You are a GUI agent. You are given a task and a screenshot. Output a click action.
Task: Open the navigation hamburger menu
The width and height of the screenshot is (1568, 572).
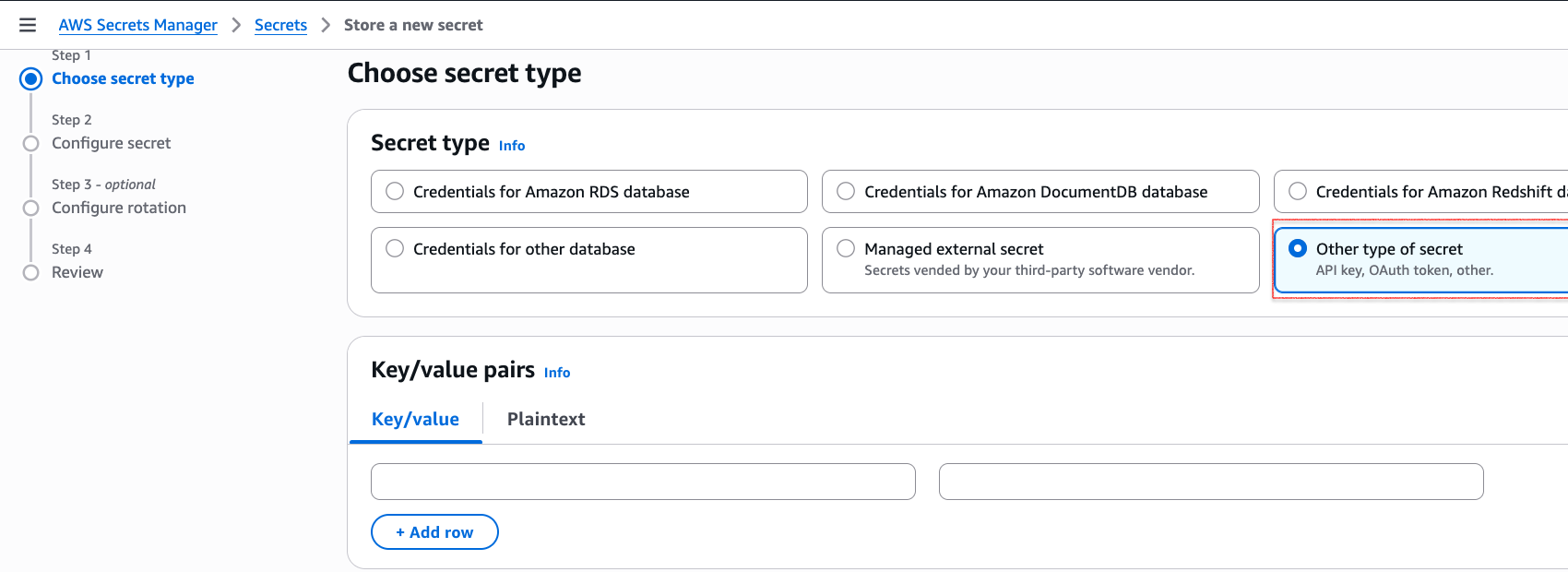(28, 25)
